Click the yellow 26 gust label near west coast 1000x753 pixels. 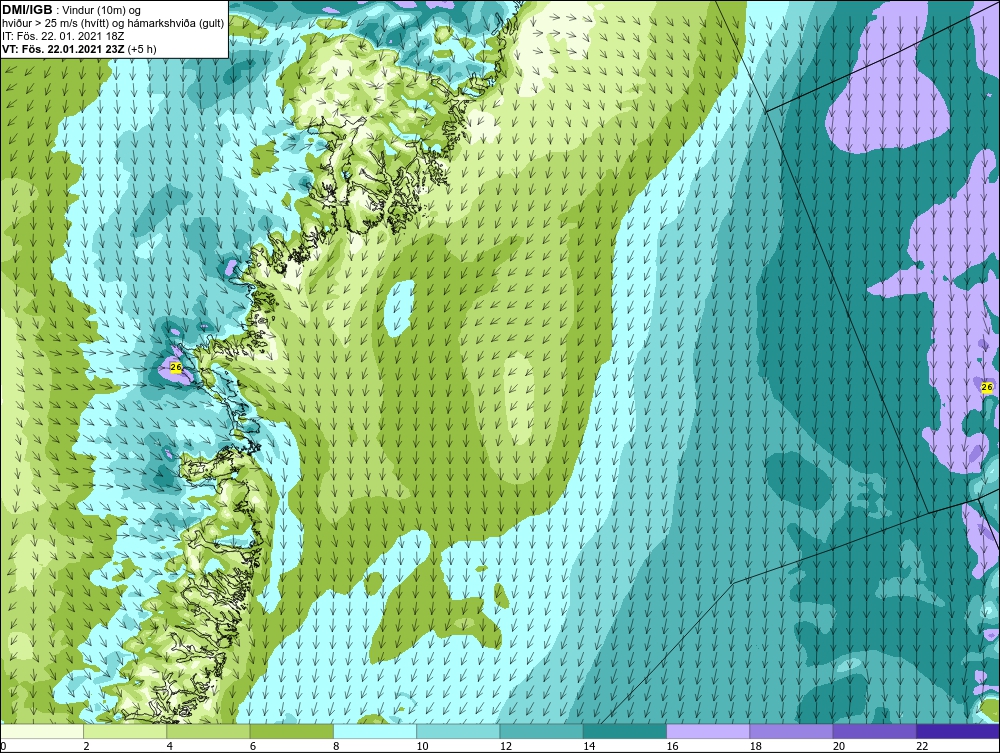(x=177, y=367)
